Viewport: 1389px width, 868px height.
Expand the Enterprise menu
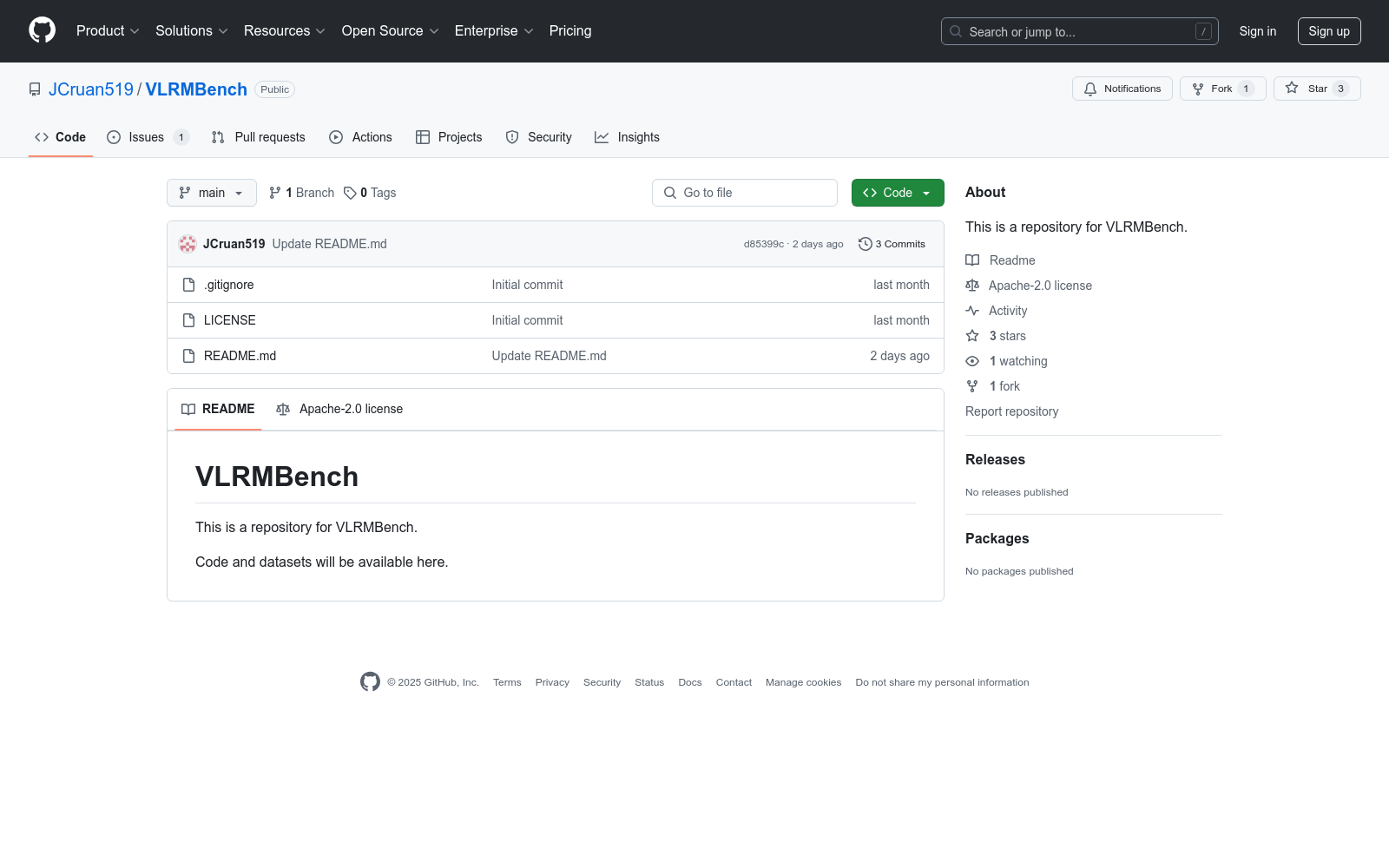[493, 30]
